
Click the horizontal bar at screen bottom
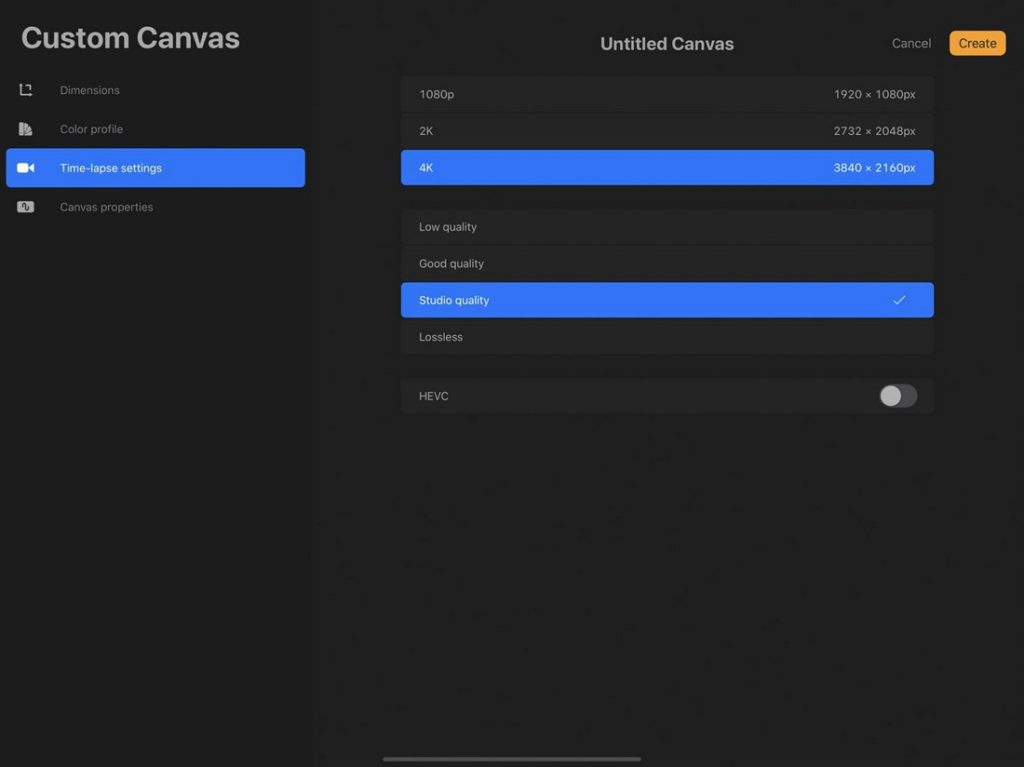pyautogui.click(x=511, y=758)
